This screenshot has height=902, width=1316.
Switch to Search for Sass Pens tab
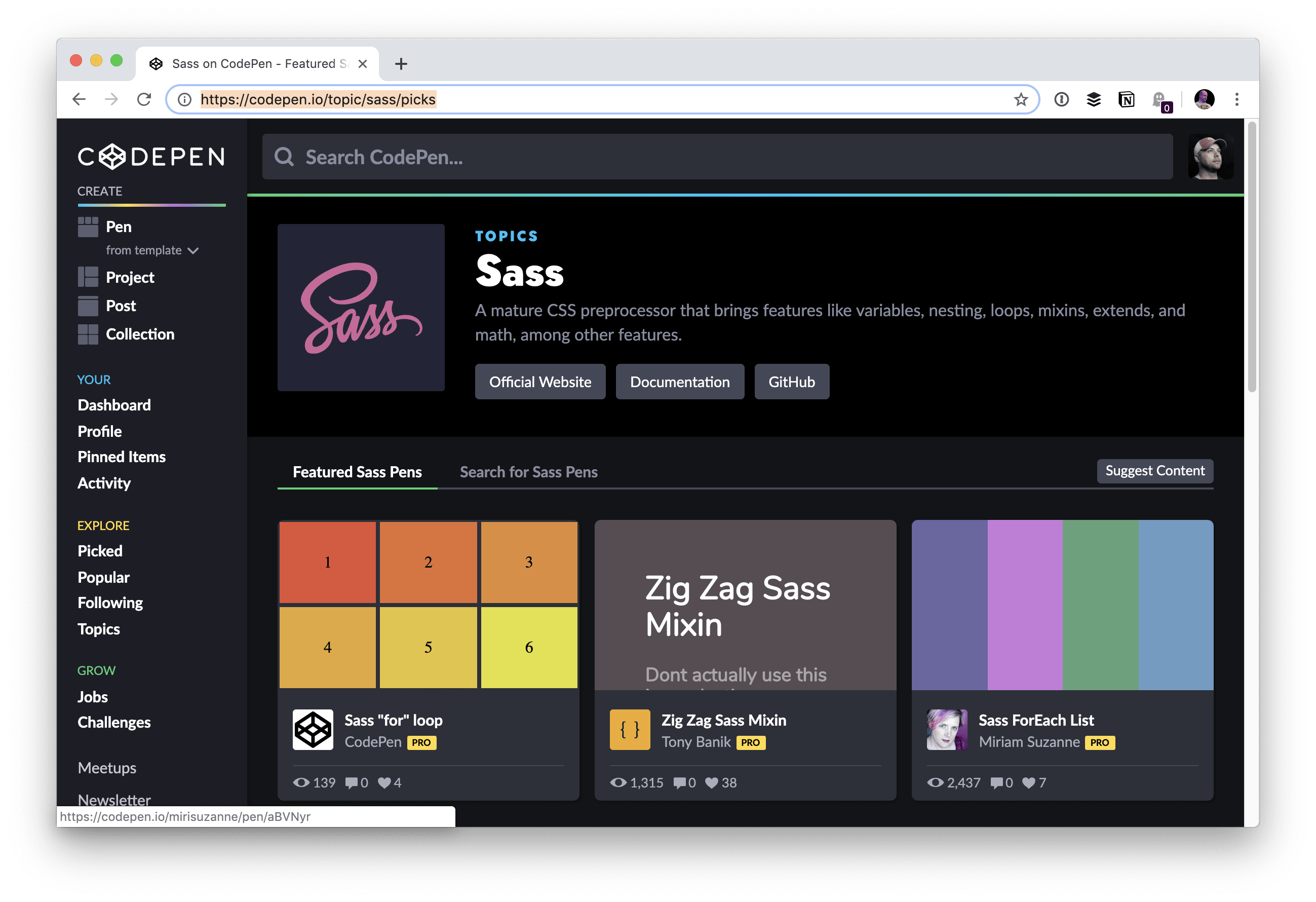528,471
